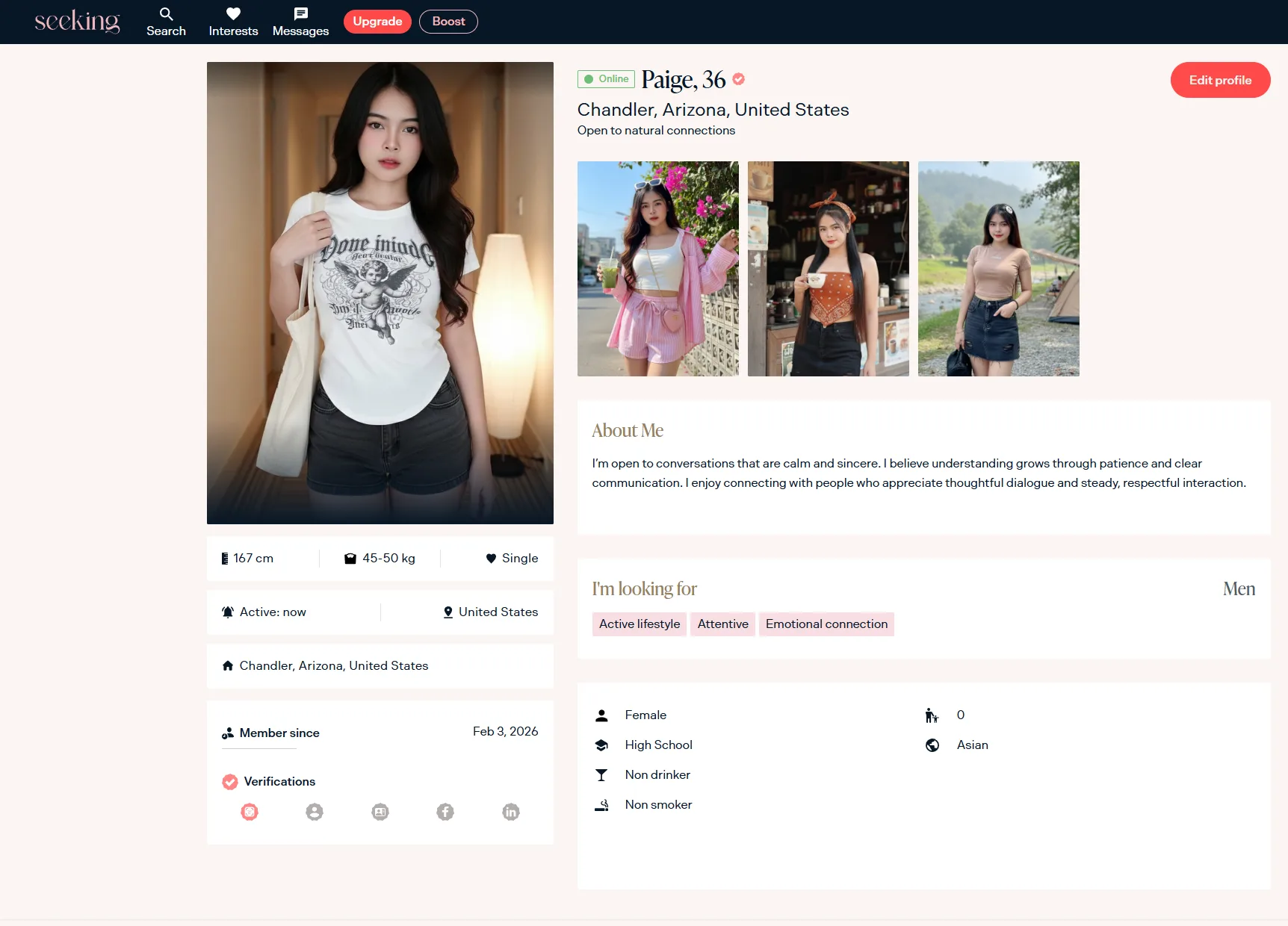Click the Attentive tag
Screen dimensions: 1288x926
point(722,624)
